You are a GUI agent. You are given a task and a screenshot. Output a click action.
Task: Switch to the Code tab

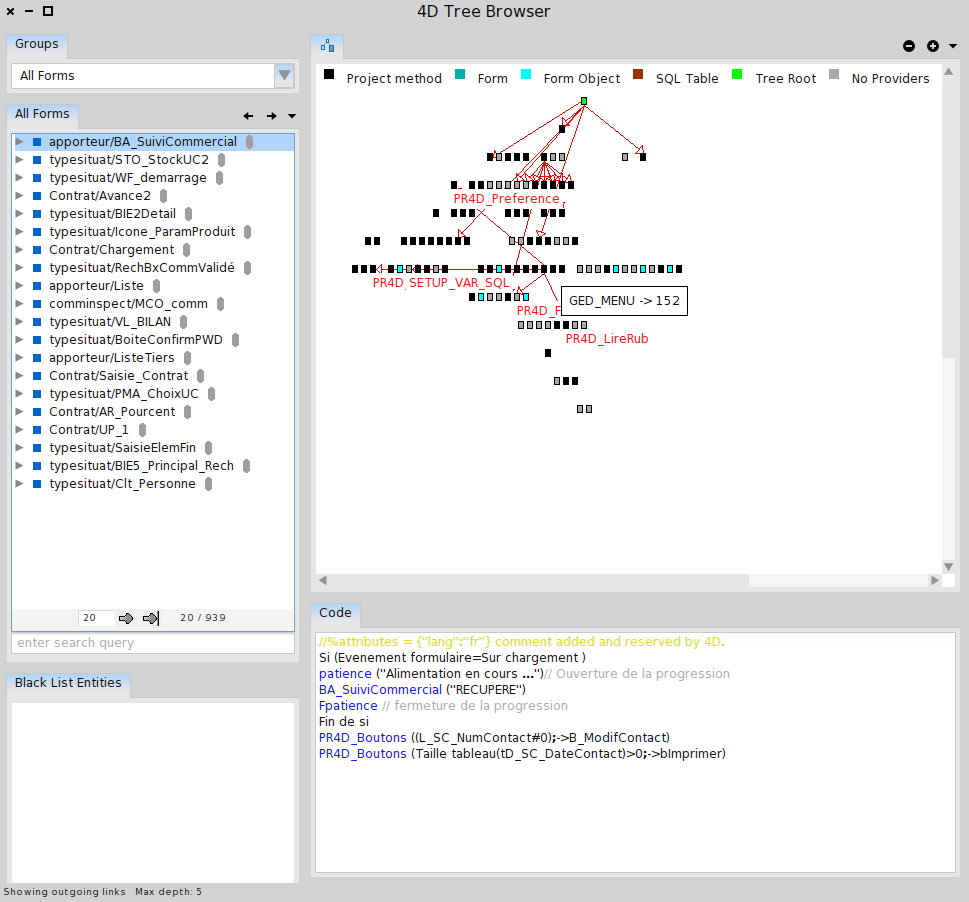tap(335, 612)
